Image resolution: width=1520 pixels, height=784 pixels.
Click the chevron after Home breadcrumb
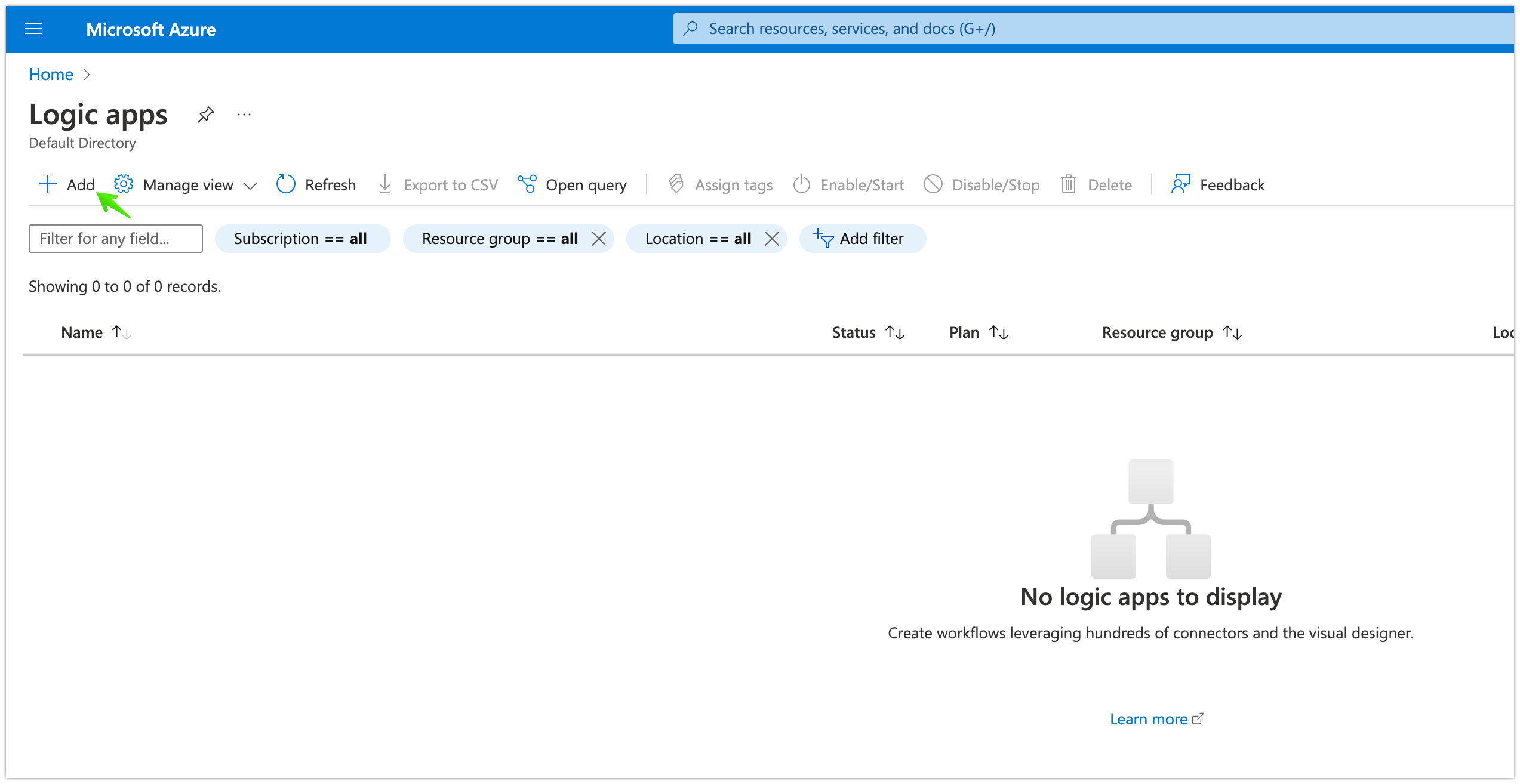click(x=87, y=74)
